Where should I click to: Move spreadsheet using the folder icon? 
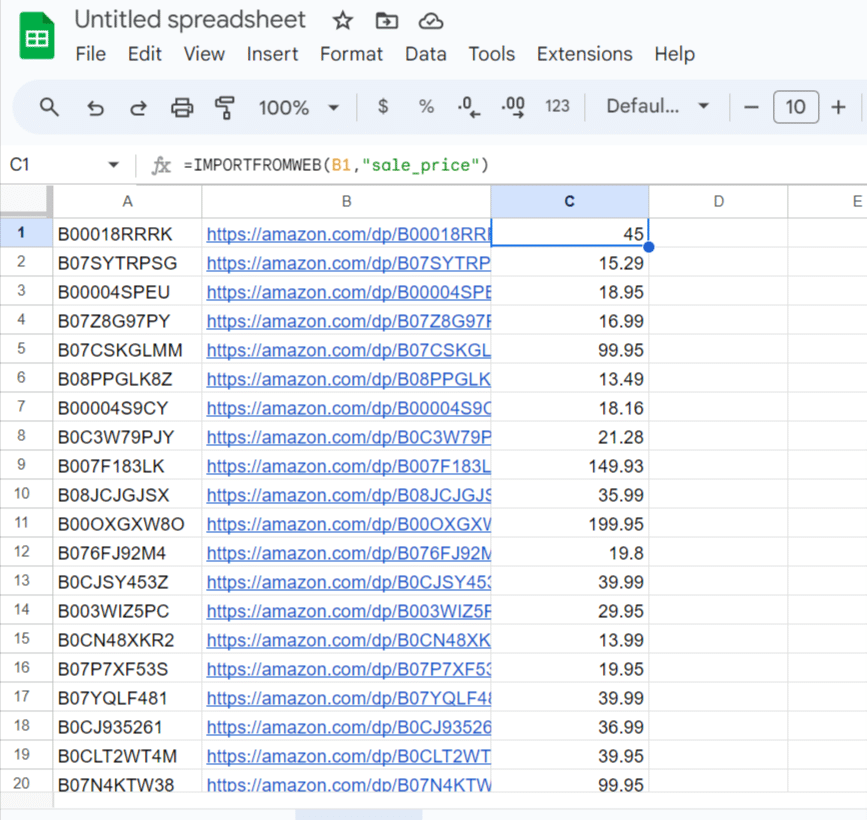(x=386, y=21)
